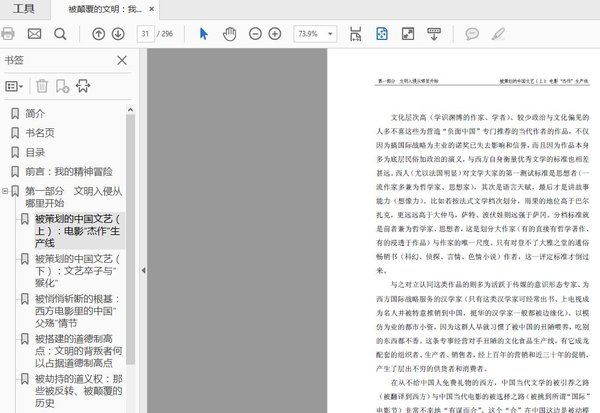600x413 pixels.
Task: Delete bookmark with the trash icon
Action: pyautogui.click(x=42, y=86)
